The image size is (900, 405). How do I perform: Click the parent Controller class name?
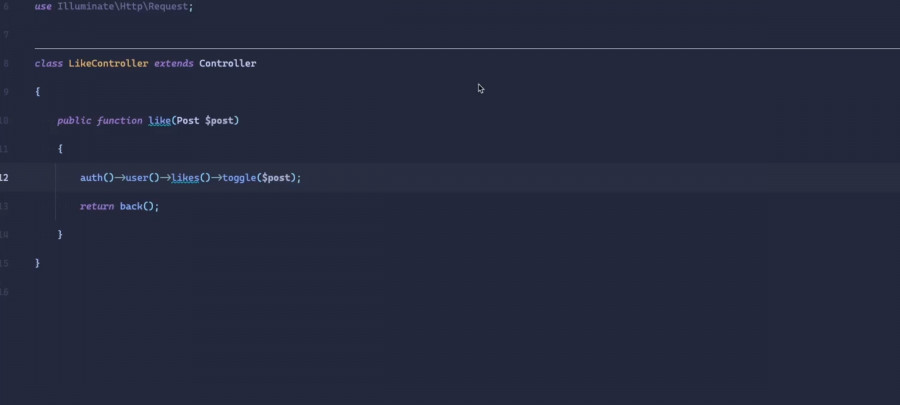click(x=227, y=63)
